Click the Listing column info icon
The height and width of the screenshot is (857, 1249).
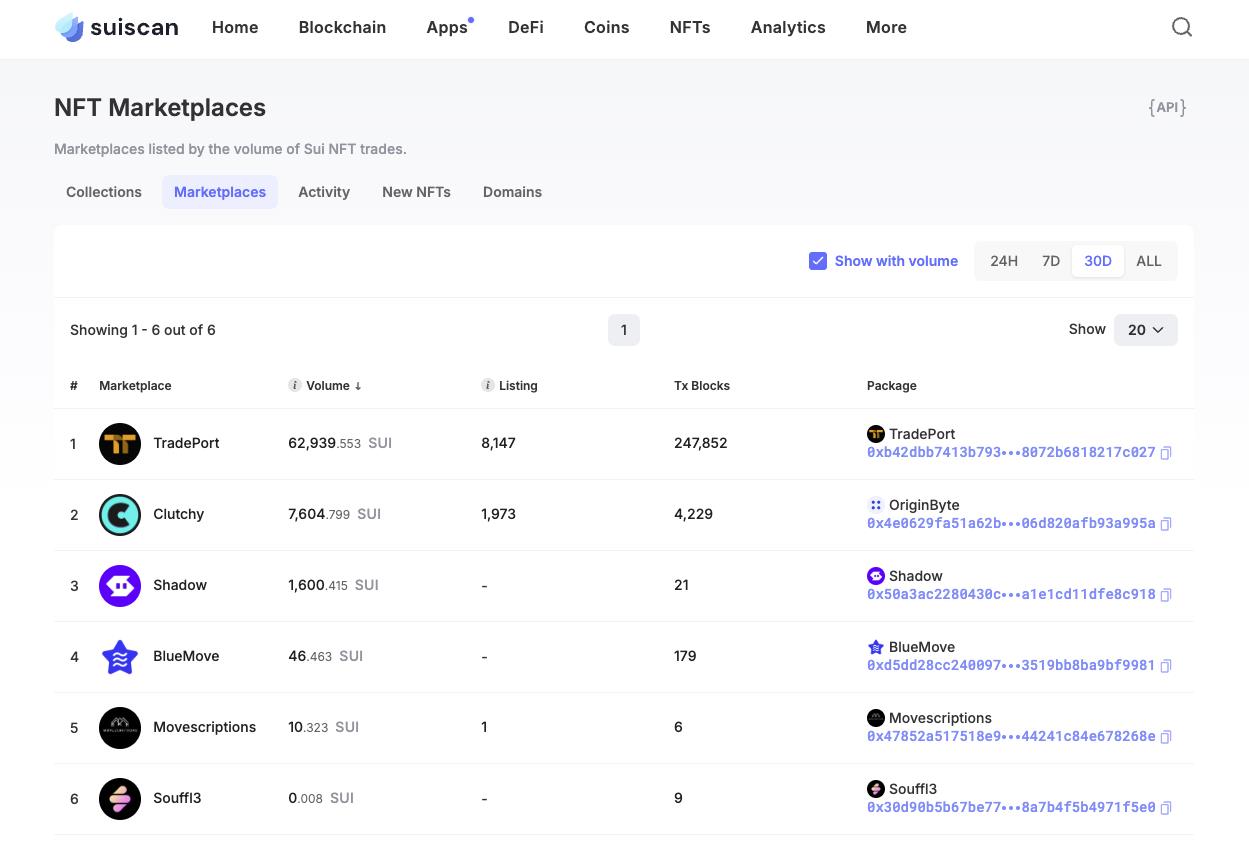[x=488, y=385]
